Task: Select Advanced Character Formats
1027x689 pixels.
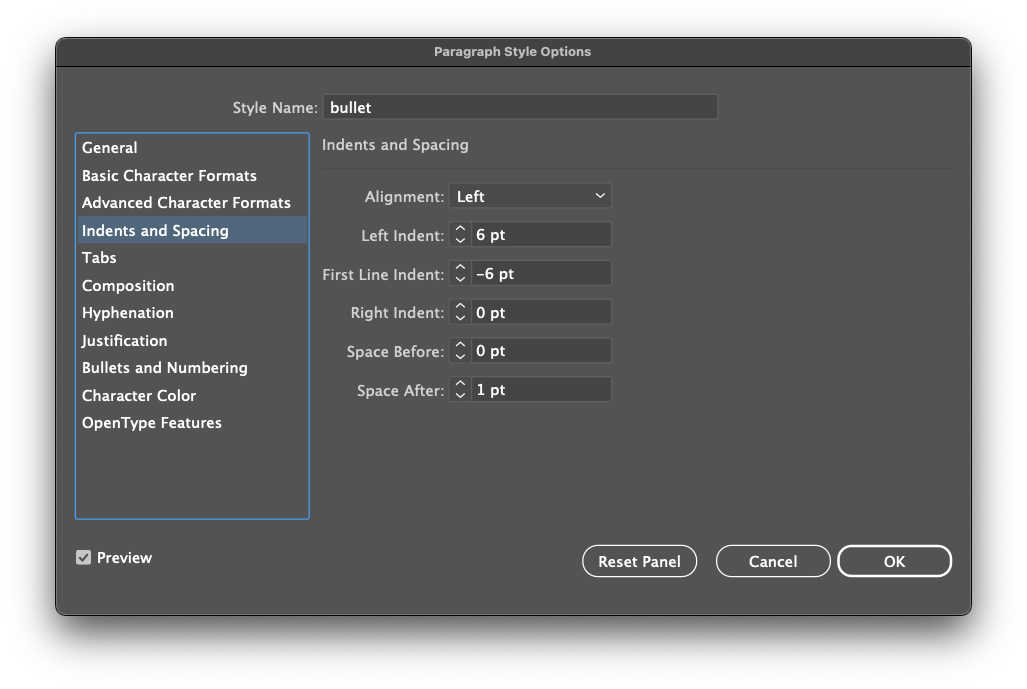Action: click(186, 202)
